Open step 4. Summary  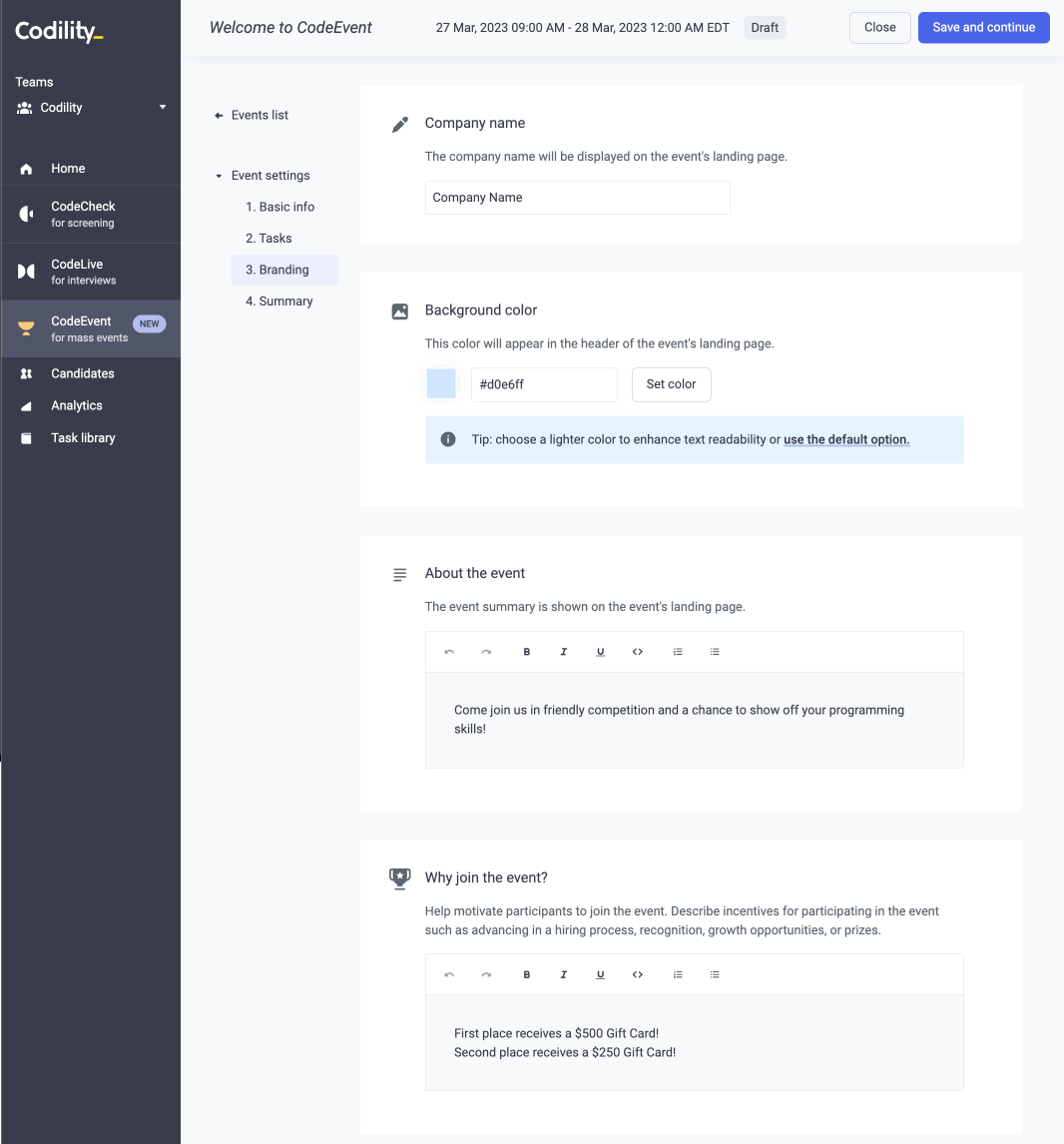(279, 301)
